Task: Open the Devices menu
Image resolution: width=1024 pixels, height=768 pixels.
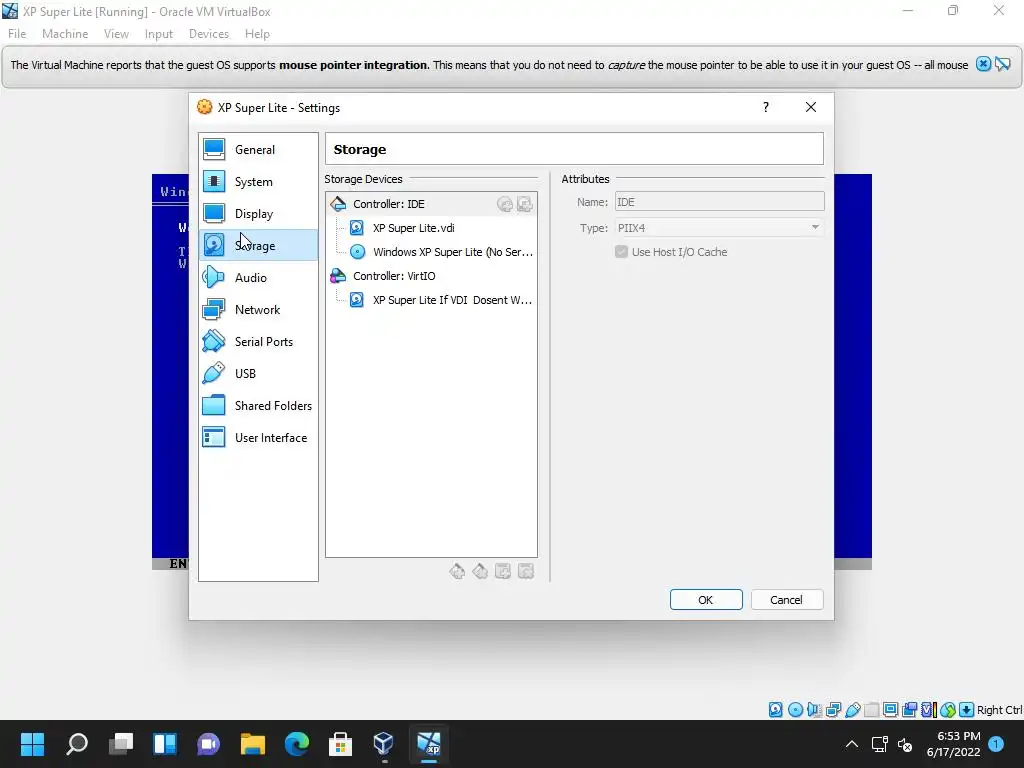Action: point(209,34)
